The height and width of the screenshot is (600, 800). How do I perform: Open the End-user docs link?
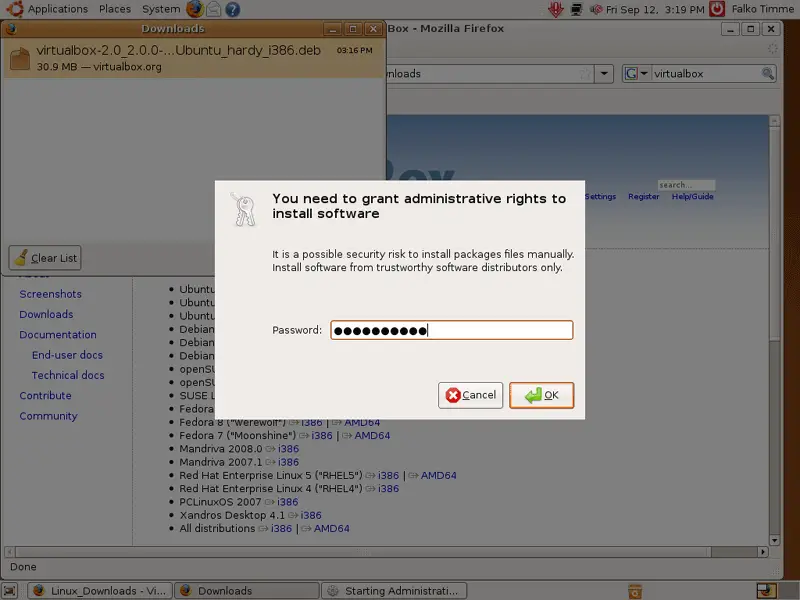pos(67,355)
